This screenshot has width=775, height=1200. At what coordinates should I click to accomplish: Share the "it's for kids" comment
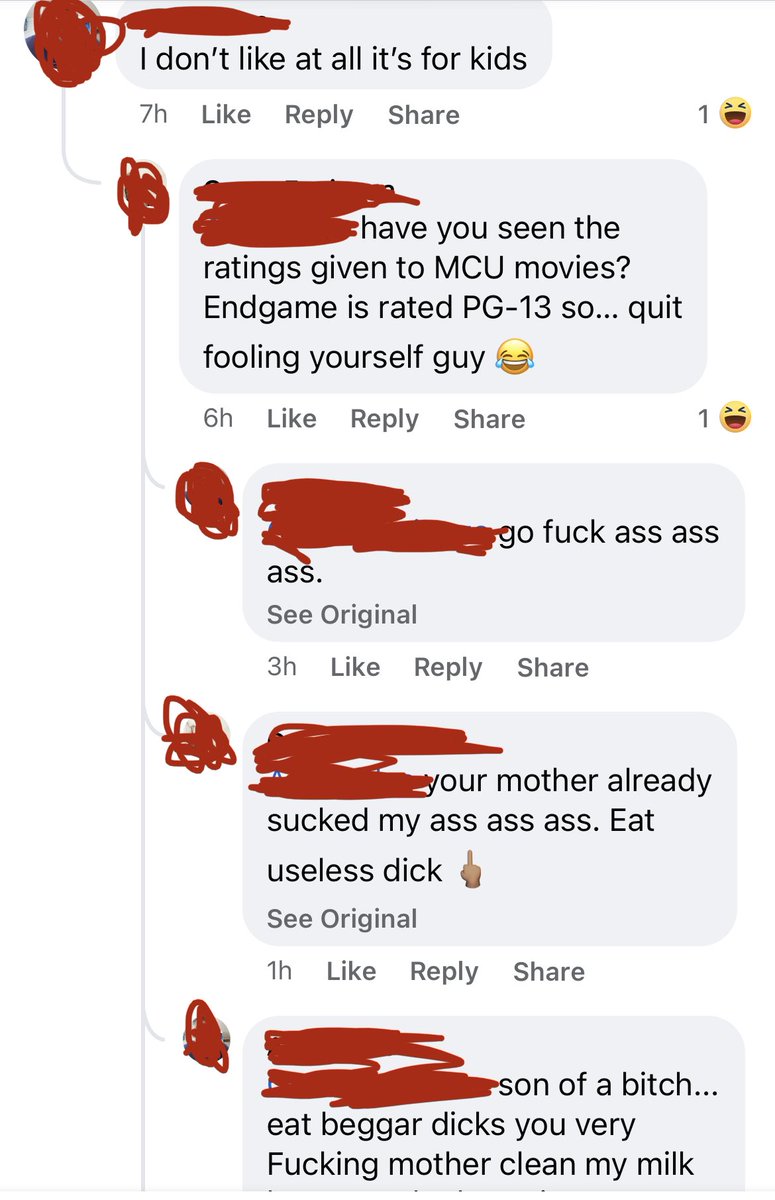[x=424, y=115]
